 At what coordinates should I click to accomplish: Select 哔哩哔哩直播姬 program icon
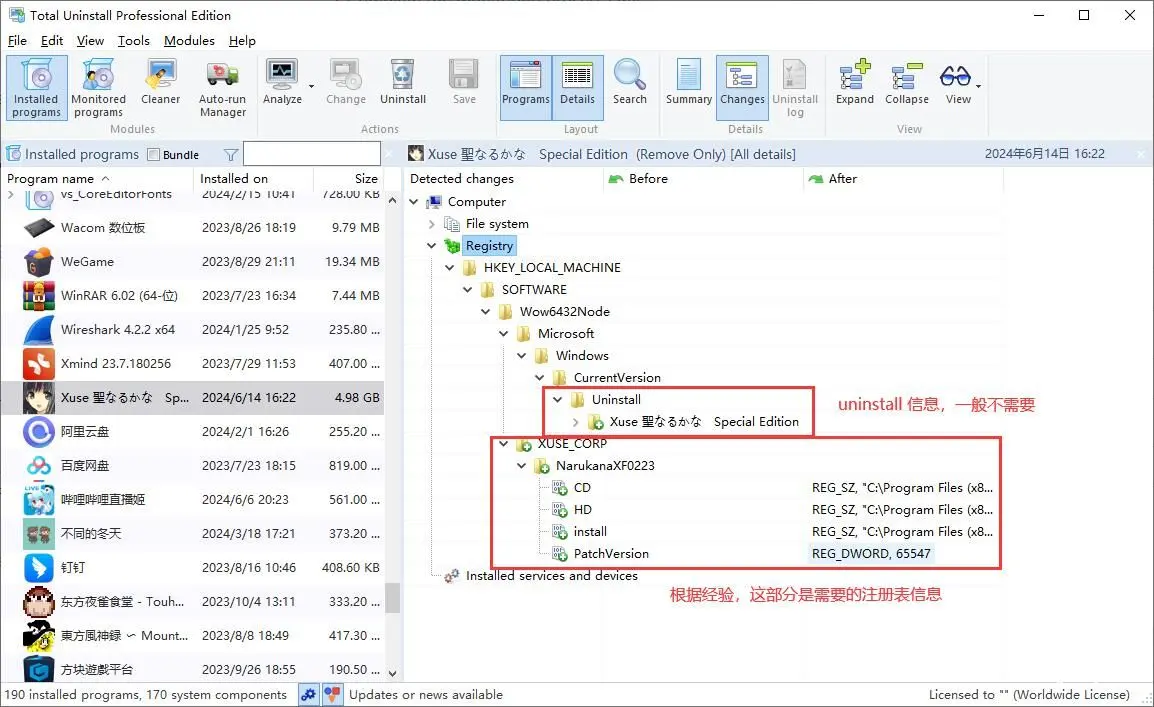(x=38, y=500)
